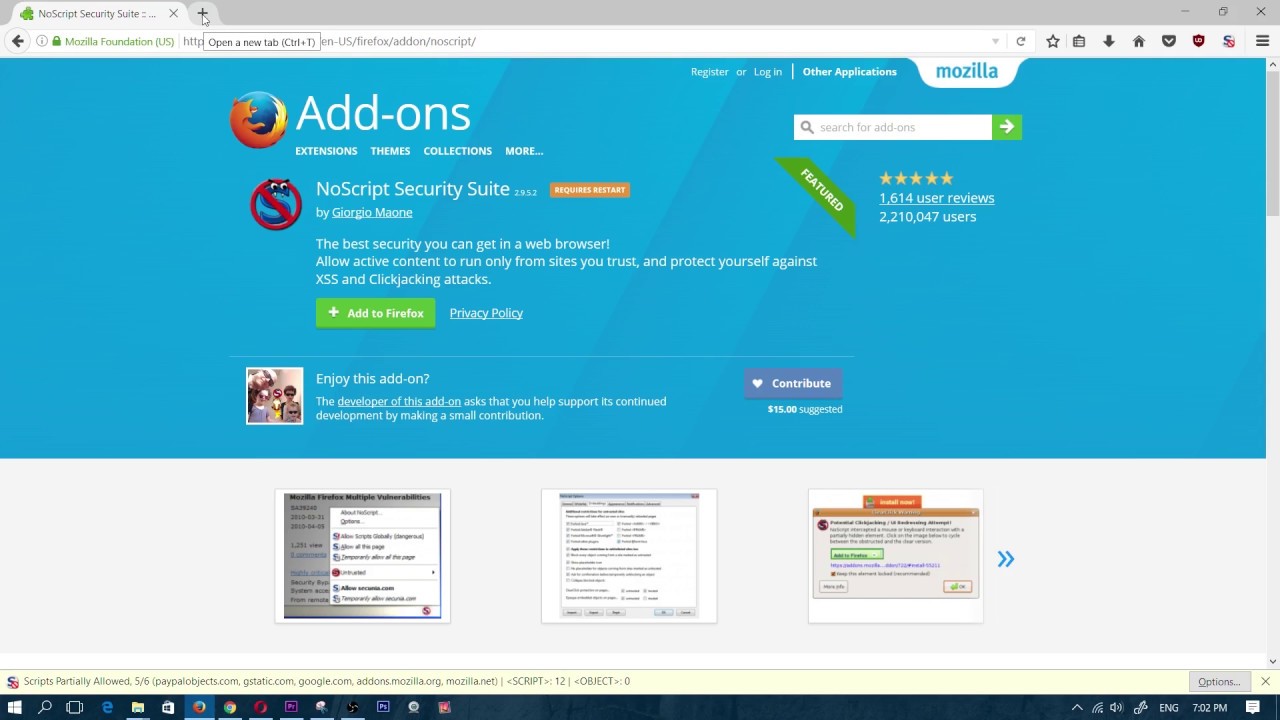Close the NoScript Security Suite tab
The height and width of the screenshot is (720, 1280).
[x=173, y=14]
